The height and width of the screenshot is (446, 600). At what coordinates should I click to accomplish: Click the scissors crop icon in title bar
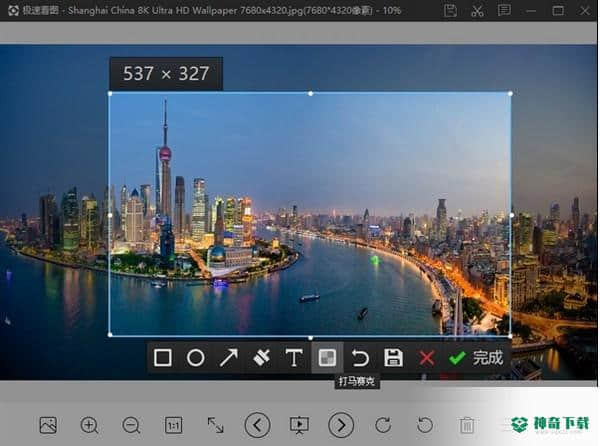coord(477,10)
